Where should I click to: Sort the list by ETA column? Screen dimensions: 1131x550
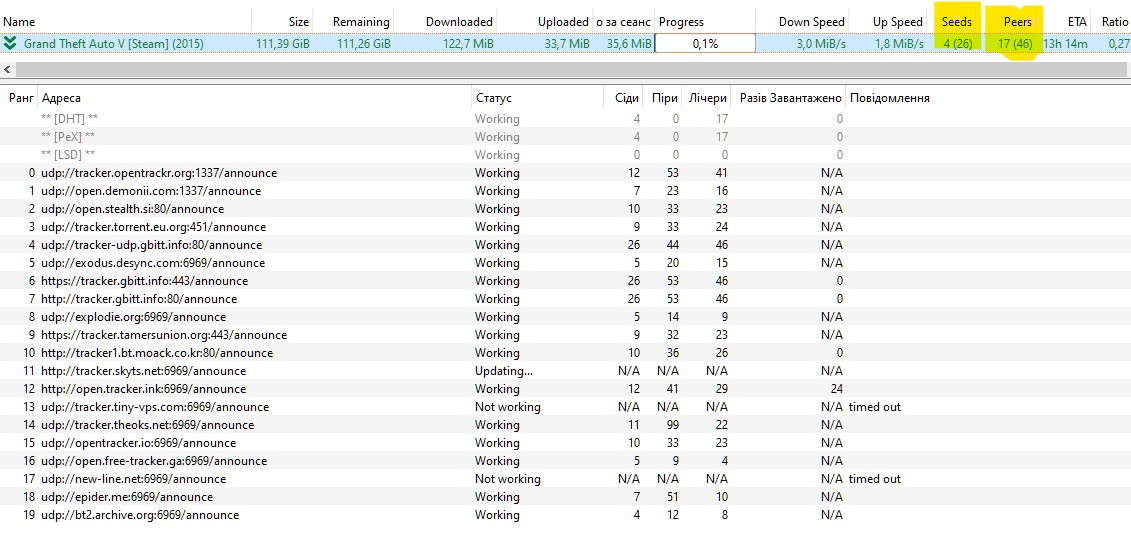[1076, 21]
